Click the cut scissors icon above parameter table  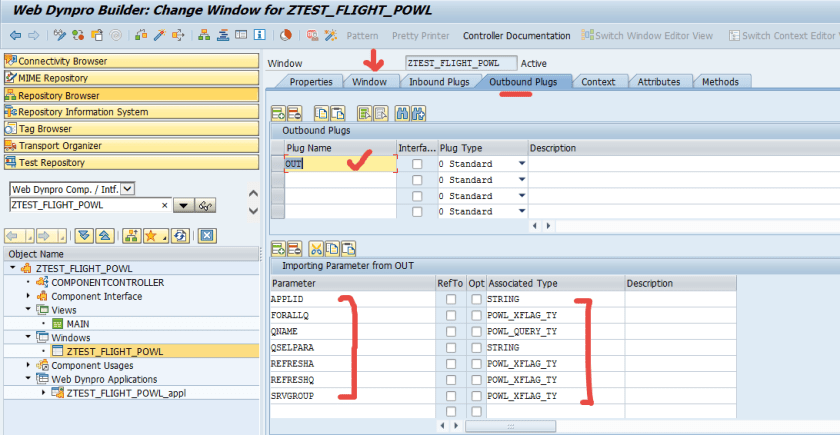point(316,247)
